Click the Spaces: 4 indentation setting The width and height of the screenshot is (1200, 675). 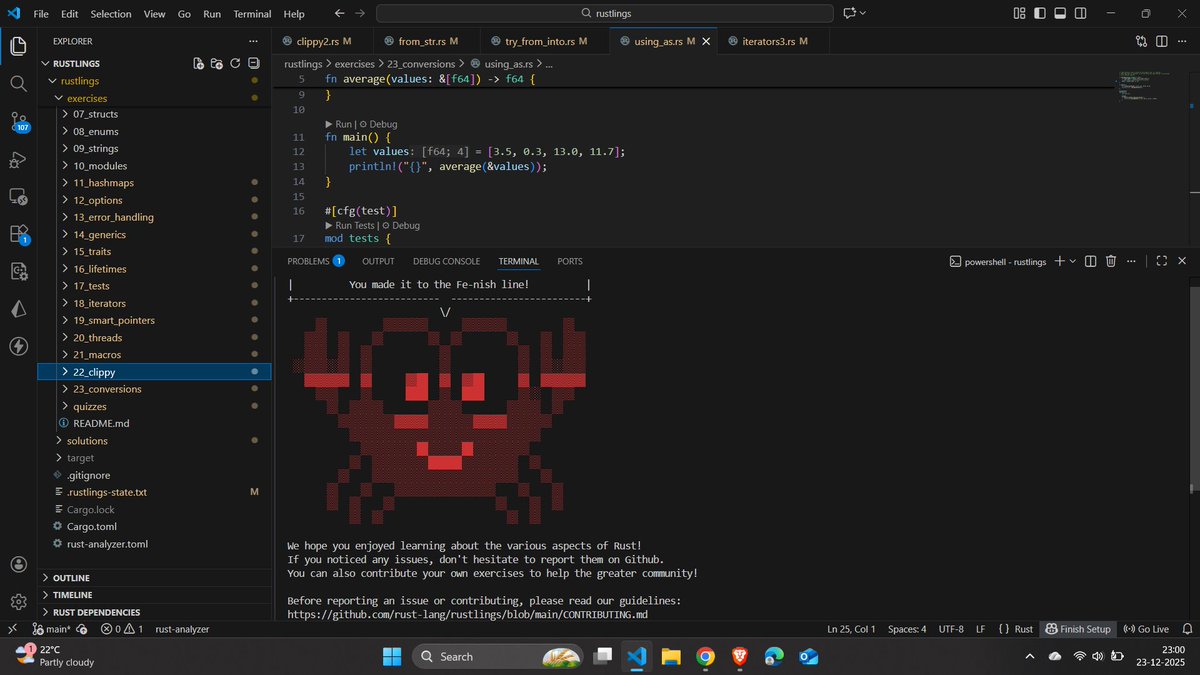[x=907, y=629]
